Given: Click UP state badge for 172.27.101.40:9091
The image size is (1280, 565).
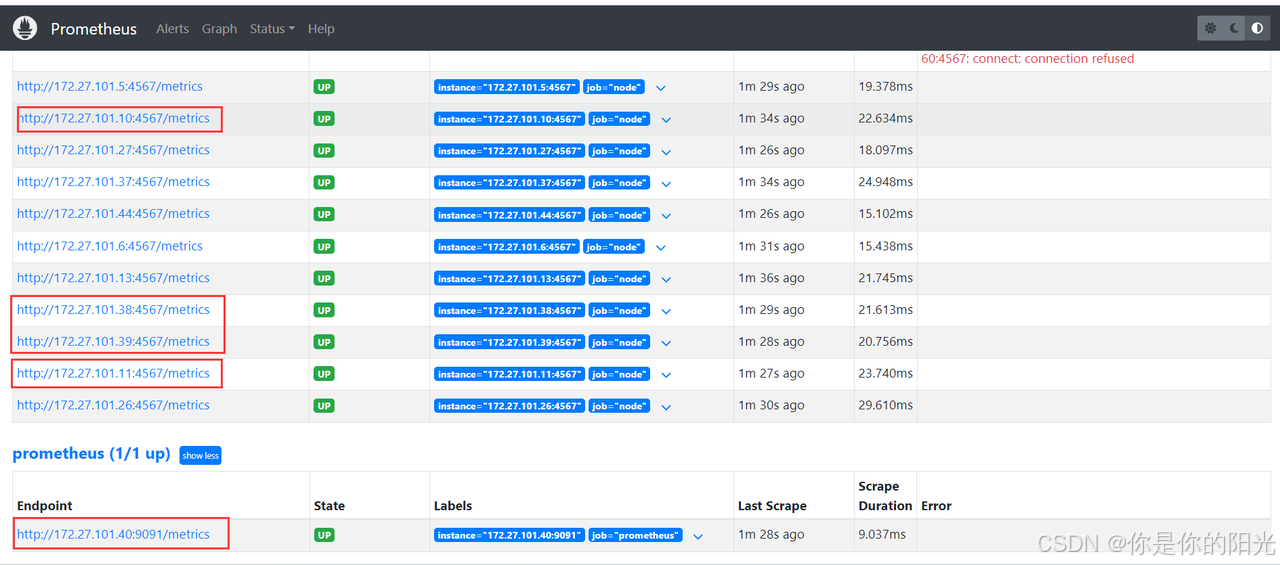Looking at the screenshot, I should click(x=324, y=535).
